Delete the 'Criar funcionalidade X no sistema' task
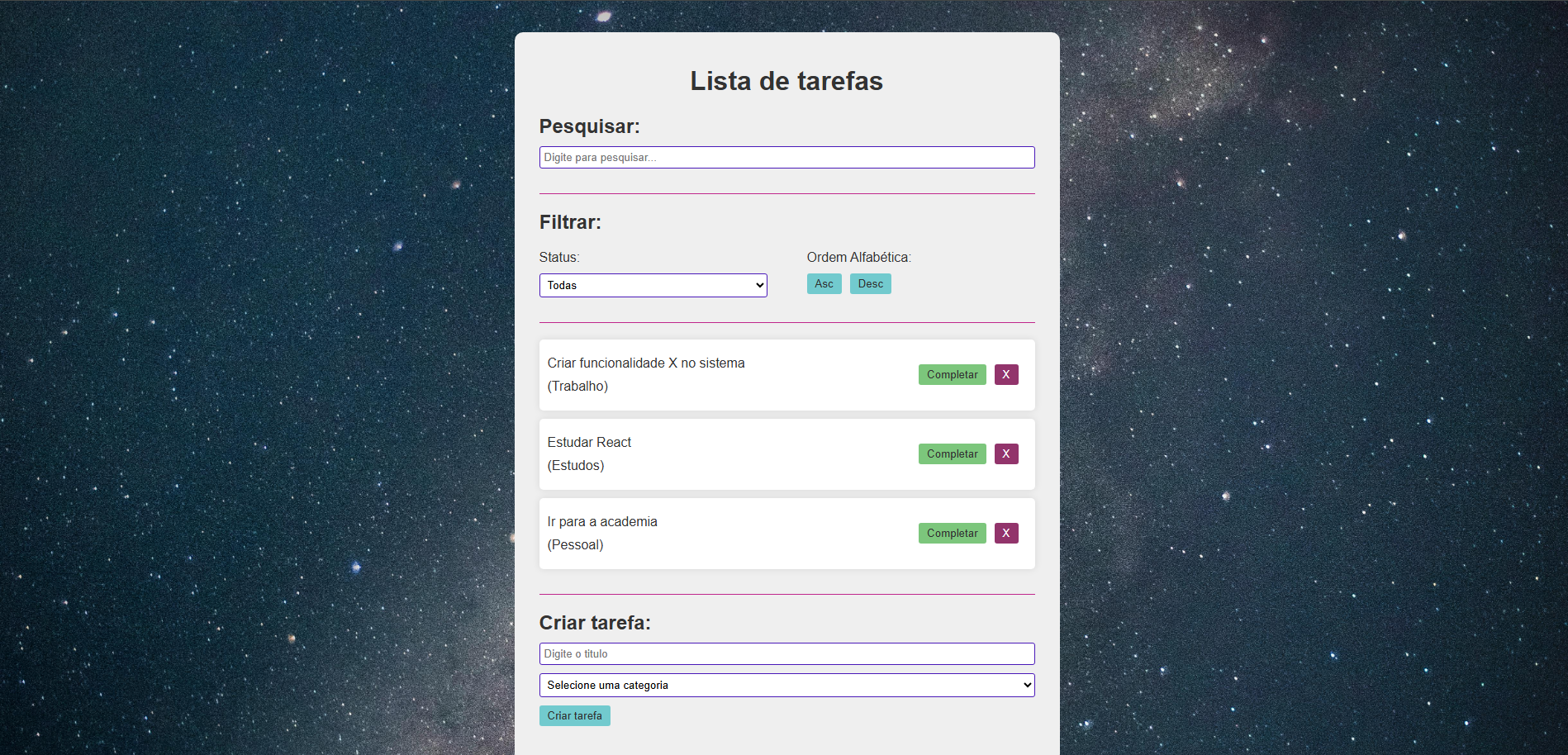The width and height of the screenshot is (1568, 755). click(1005, 374)
